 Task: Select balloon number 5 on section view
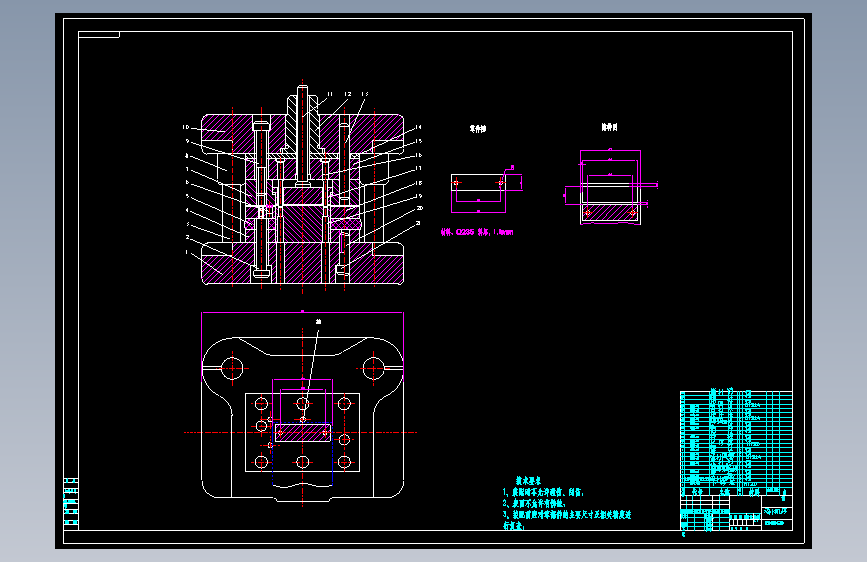tap(187, 196)
